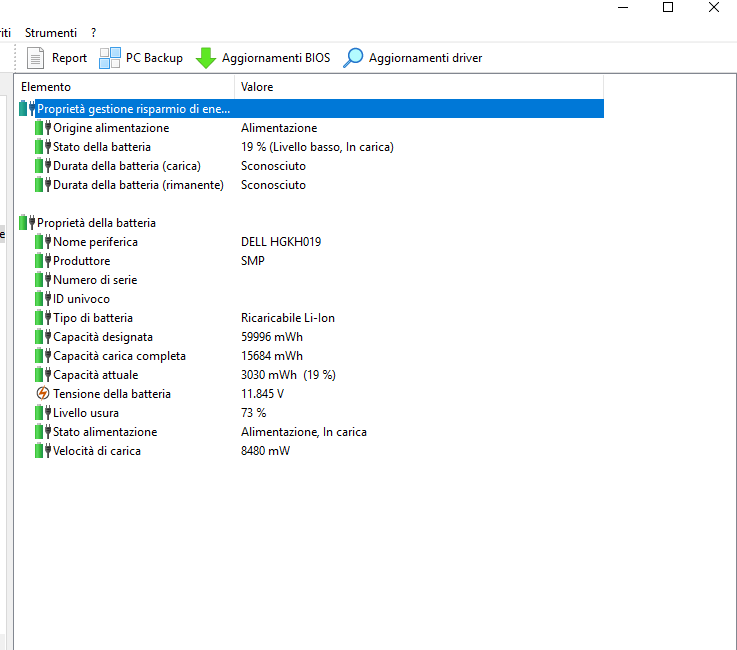Screen dimensions: 737x650
Task: Select the Stato della batteria row
Action: (x=102, y=147)
